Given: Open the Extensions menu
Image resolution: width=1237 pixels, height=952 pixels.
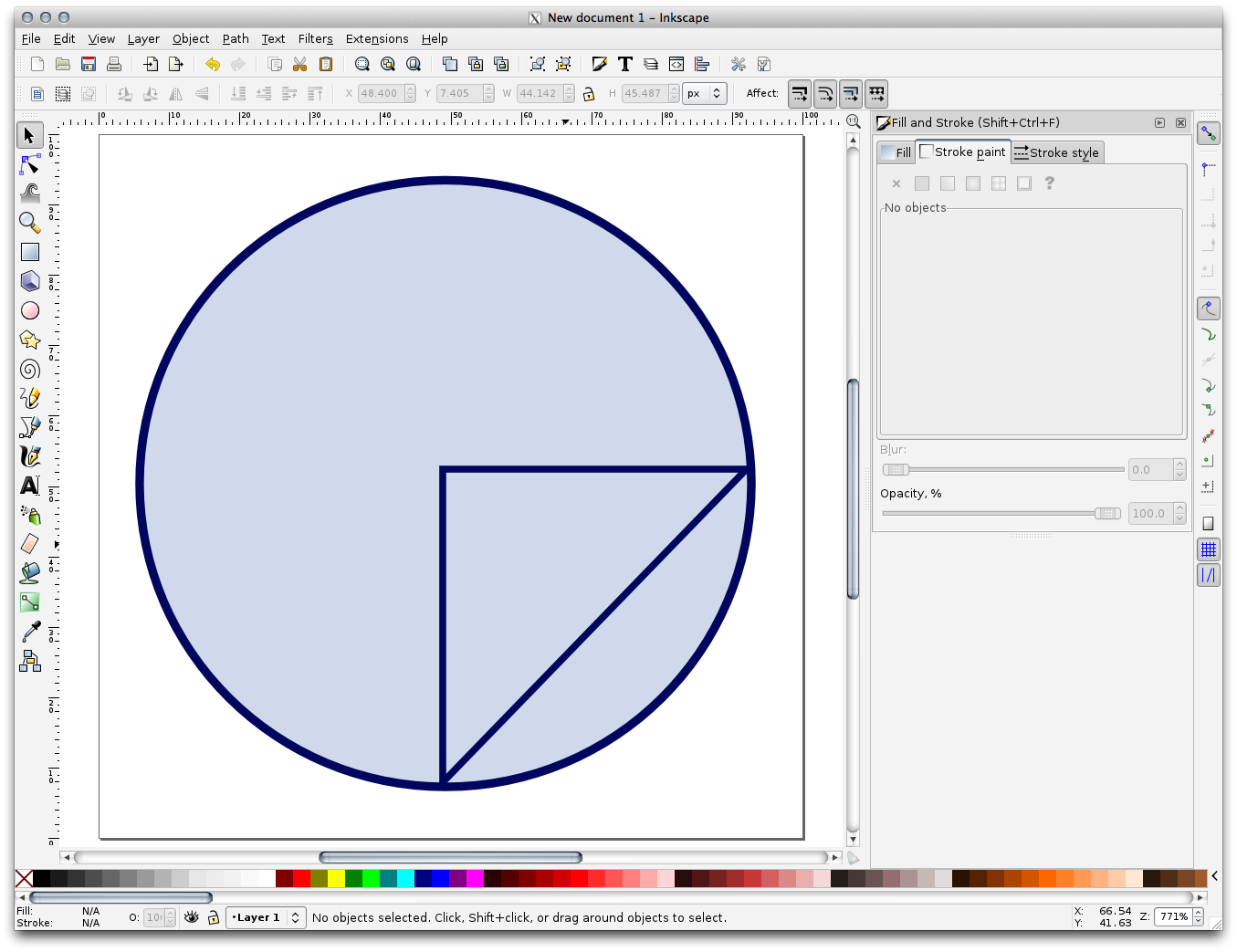Looking at the screenshot, I should (x=376, y=38).
